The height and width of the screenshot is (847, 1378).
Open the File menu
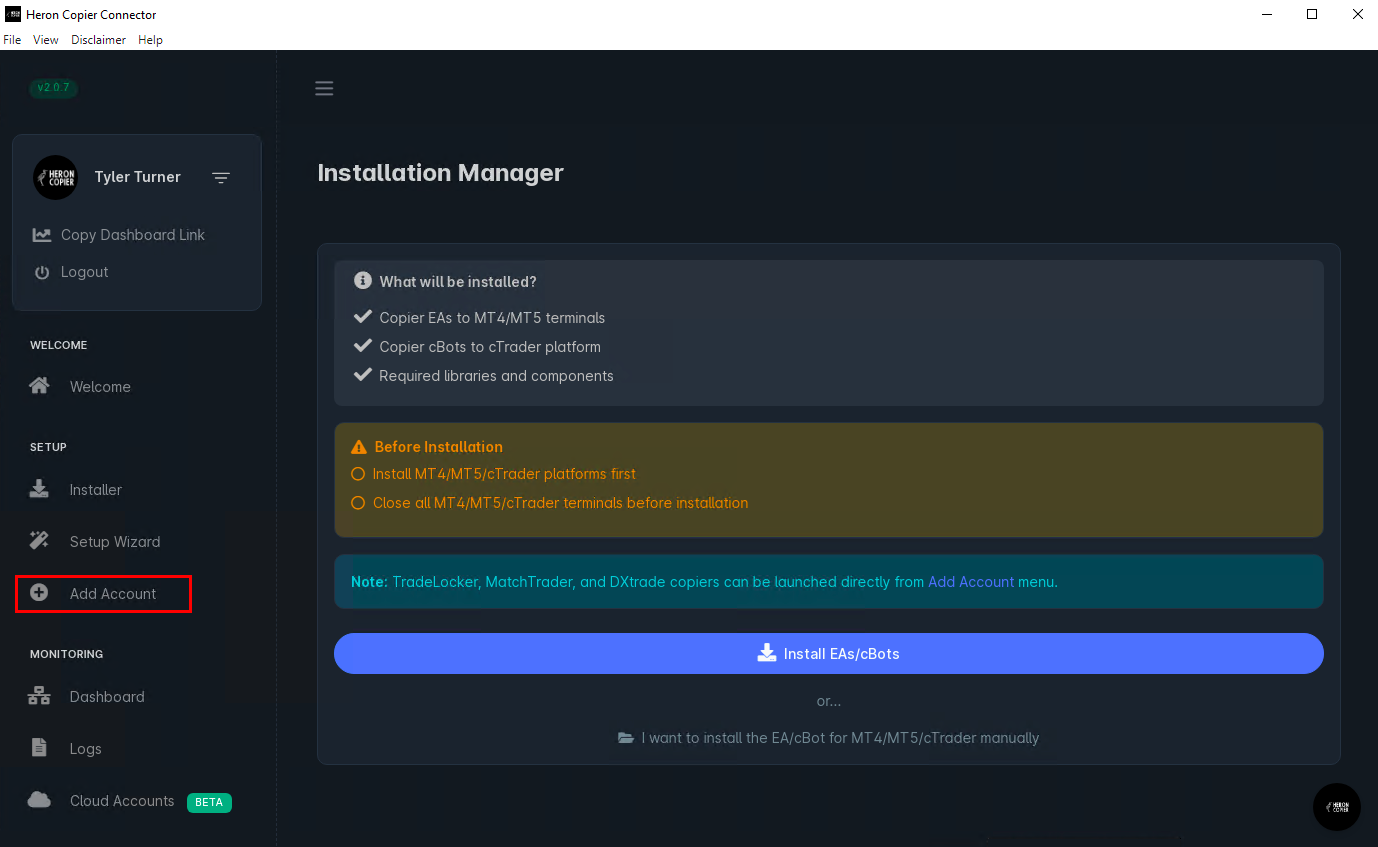pyautogui.click(x=12, y=40)
